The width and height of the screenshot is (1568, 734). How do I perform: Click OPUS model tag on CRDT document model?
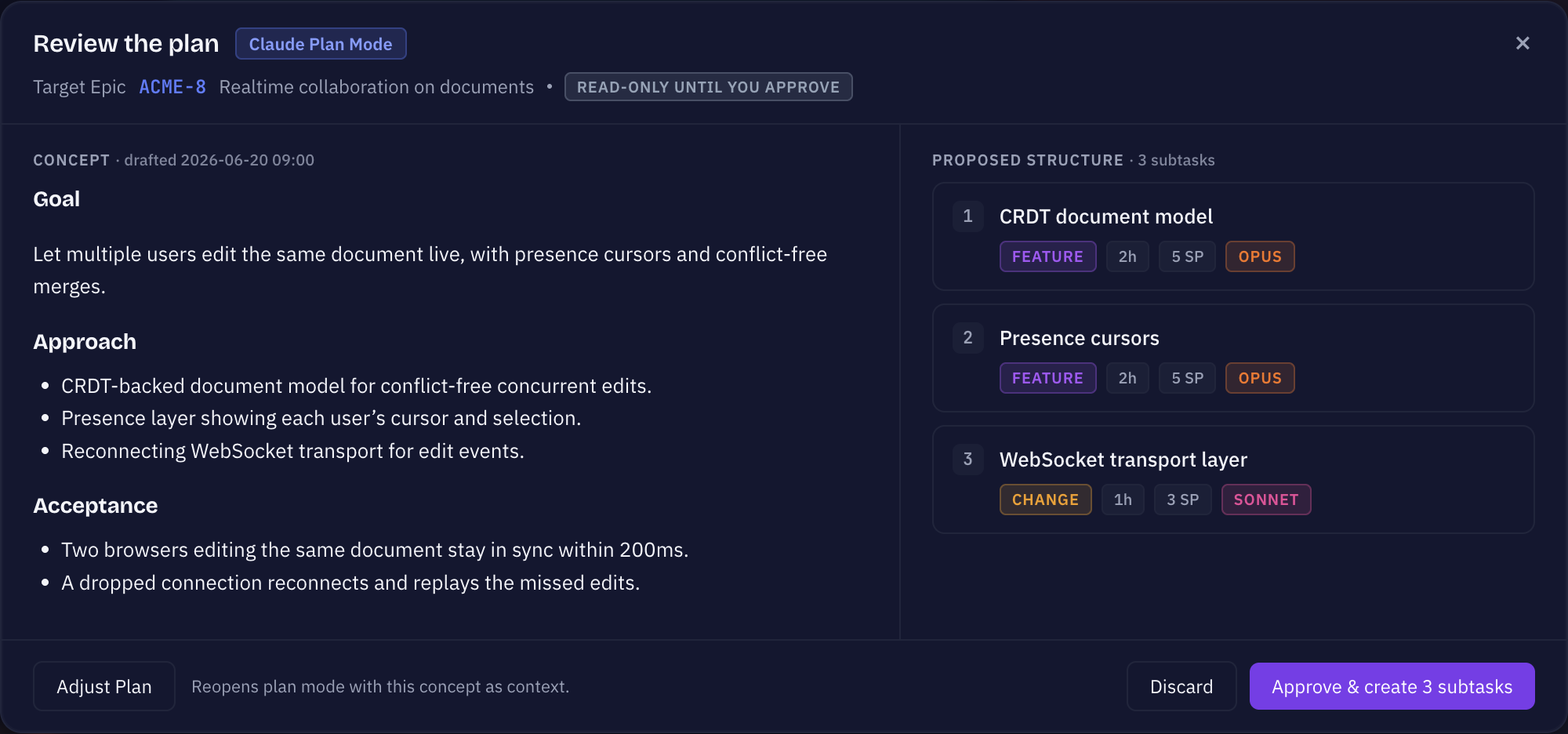[1260, 256]
